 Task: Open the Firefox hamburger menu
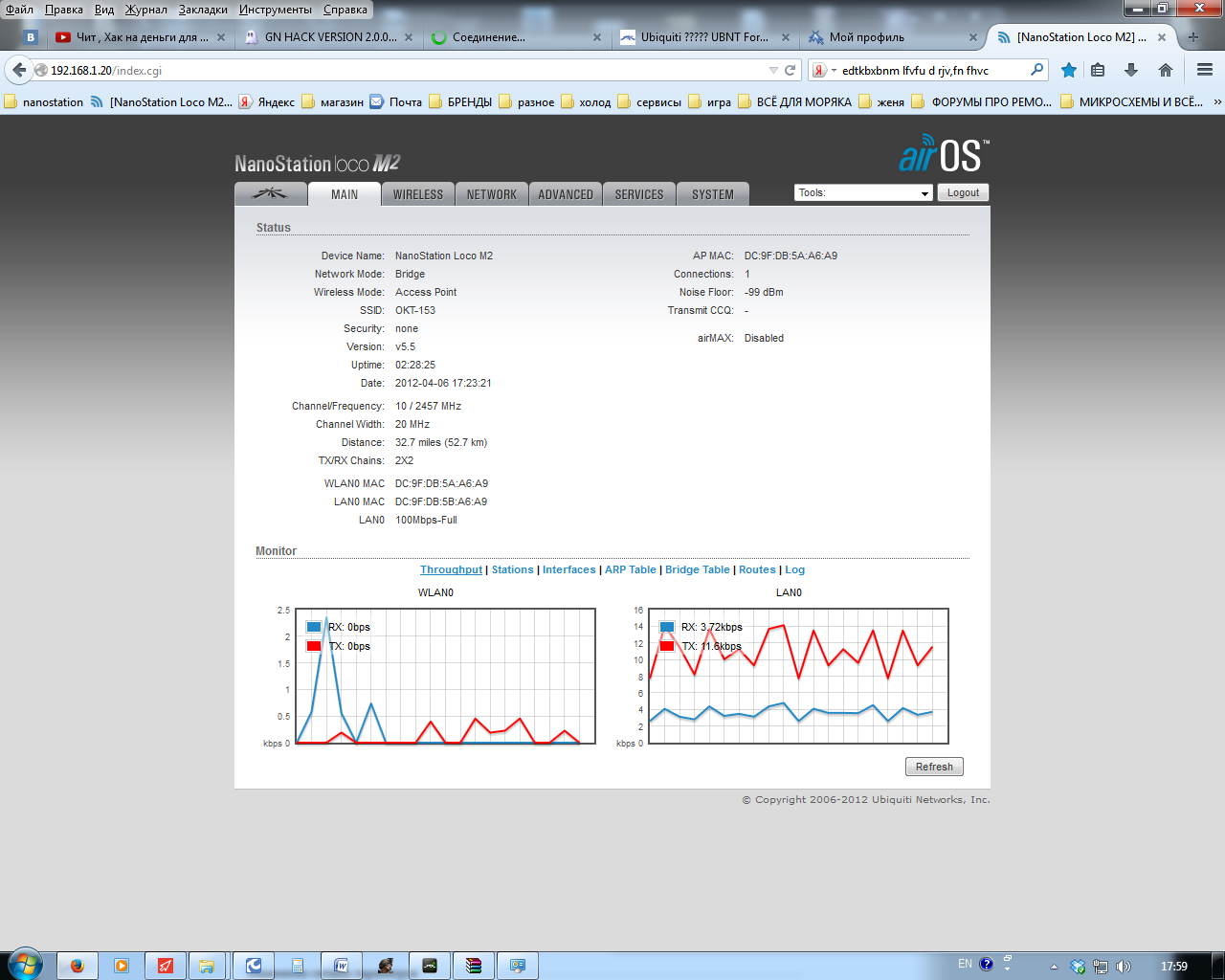click(1204, 70)
